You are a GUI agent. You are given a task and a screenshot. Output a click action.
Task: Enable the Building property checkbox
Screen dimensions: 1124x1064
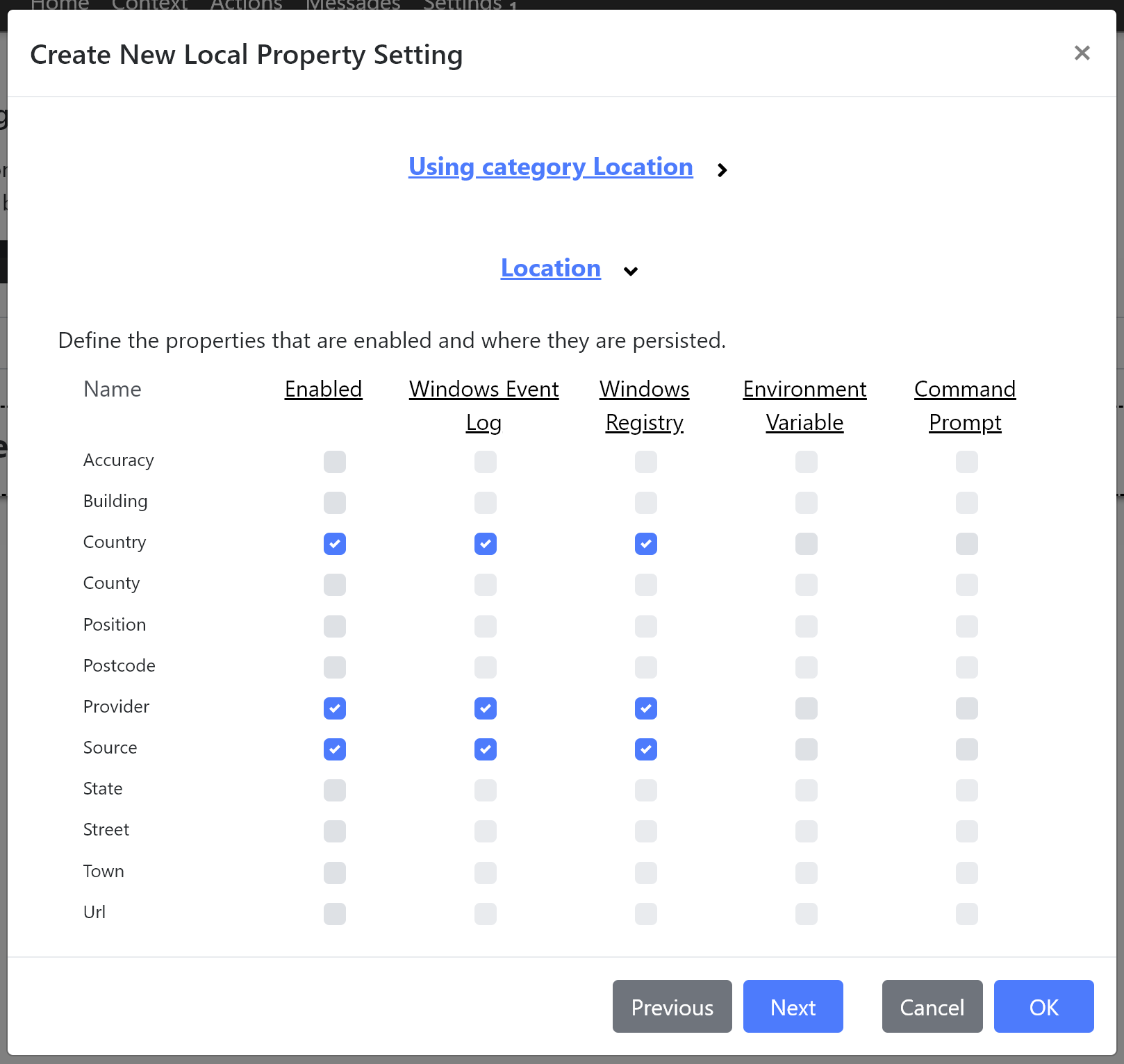pos(334,502)
